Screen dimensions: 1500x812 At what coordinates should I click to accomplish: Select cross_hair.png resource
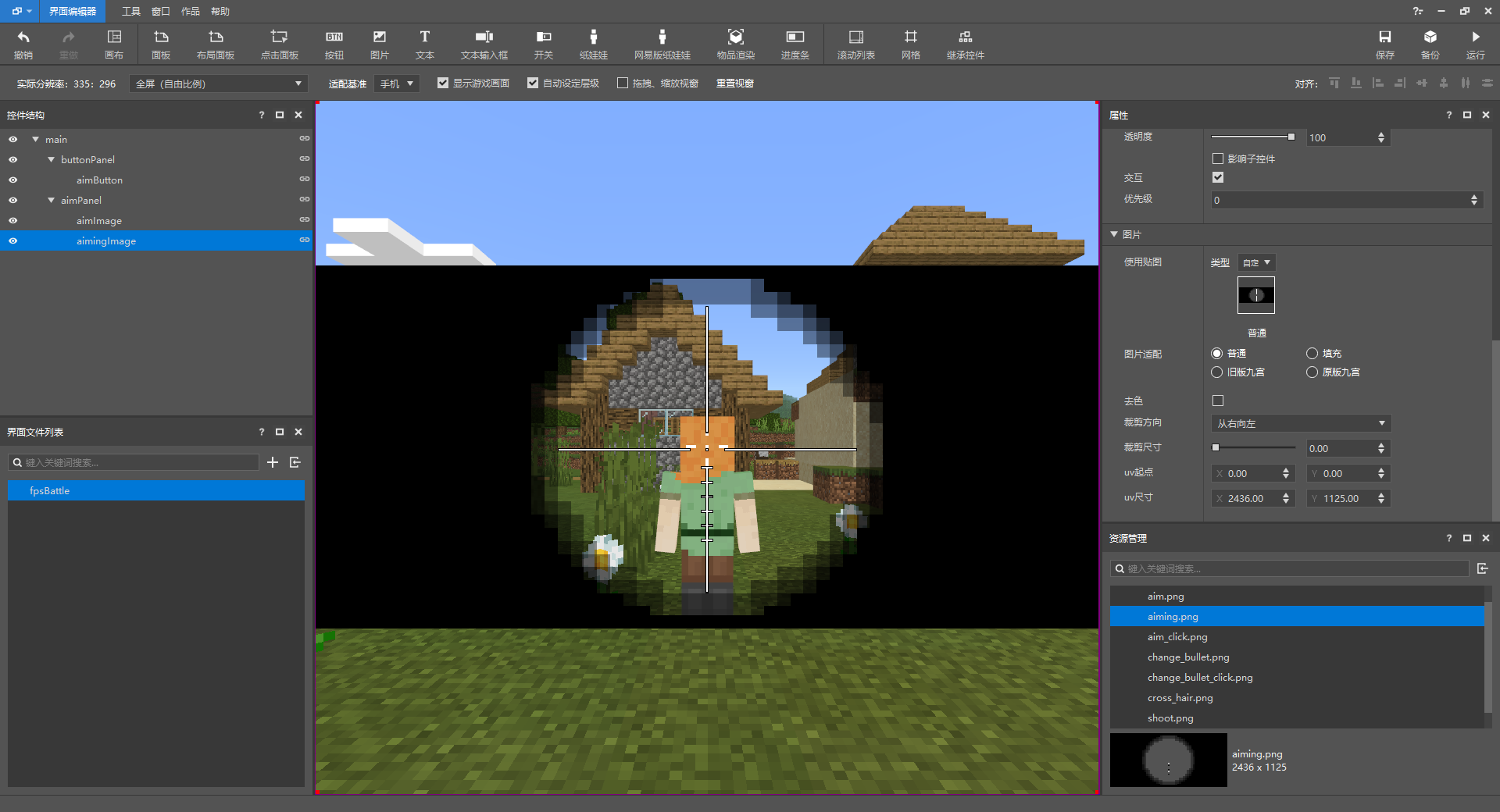[1297, 697]
